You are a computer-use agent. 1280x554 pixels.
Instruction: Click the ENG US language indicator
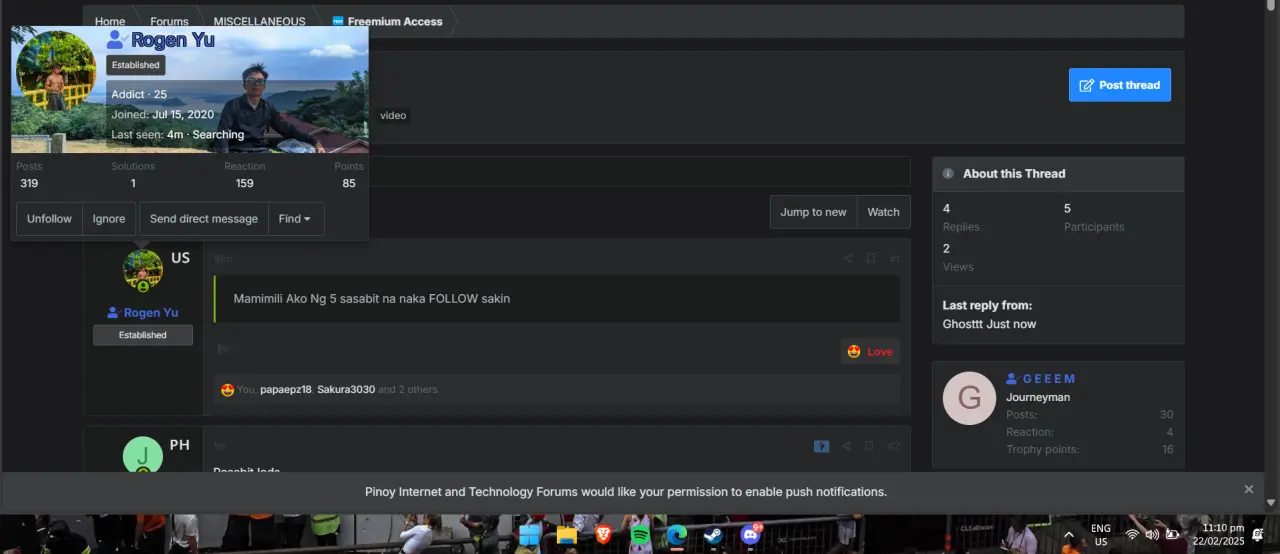[x=1100, y=535]
